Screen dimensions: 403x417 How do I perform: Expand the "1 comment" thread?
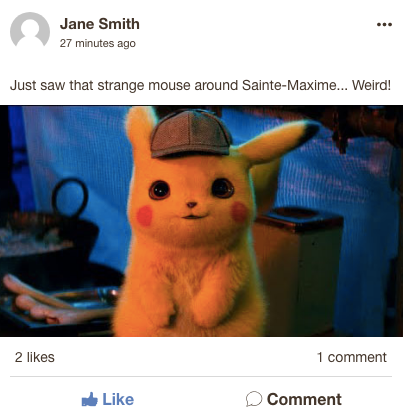(x=352, y=357)
